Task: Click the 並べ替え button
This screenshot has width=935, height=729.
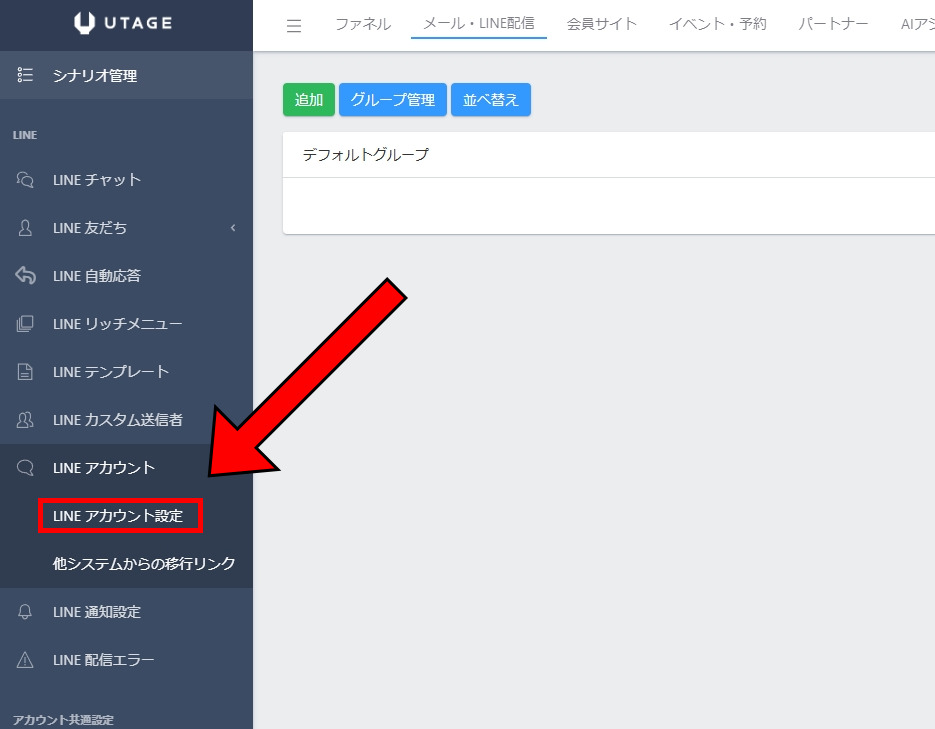Action: 491,100
